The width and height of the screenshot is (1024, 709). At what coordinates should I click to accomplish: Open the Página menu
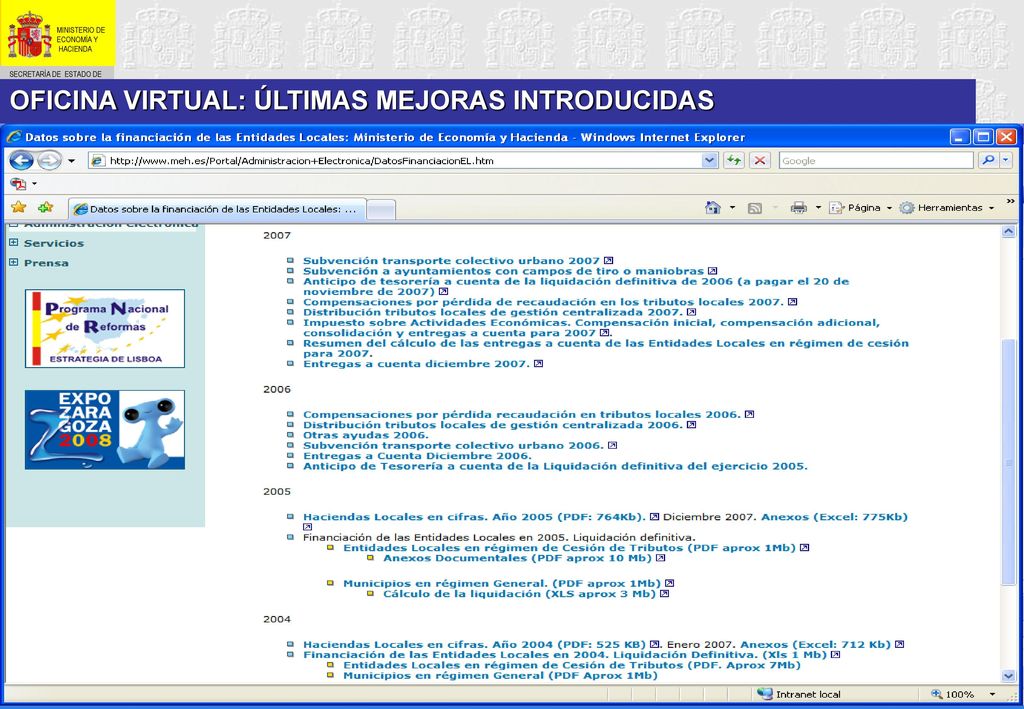[x=860, y=208]
